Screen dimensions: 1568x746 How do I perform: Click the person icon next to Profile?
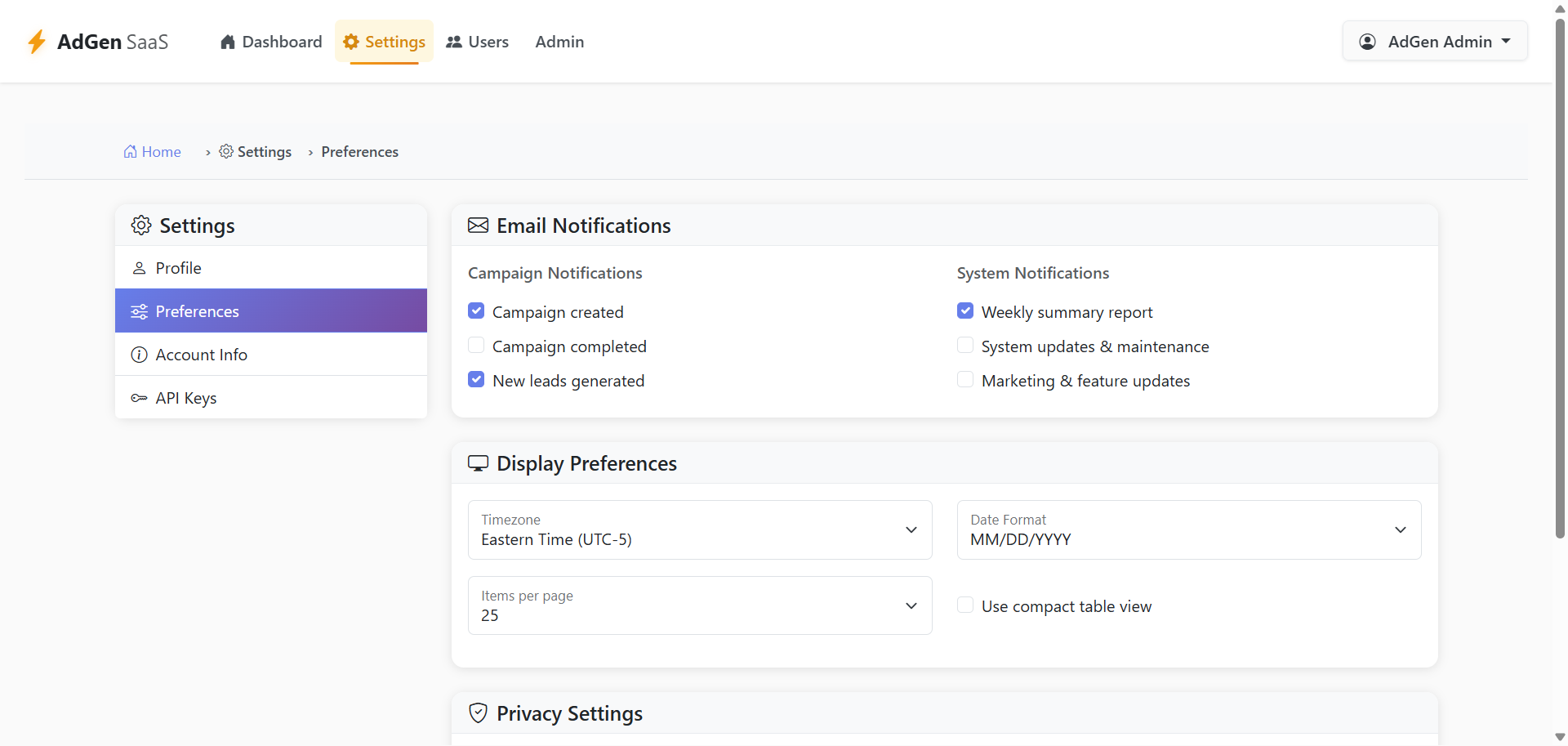point(139,268)
